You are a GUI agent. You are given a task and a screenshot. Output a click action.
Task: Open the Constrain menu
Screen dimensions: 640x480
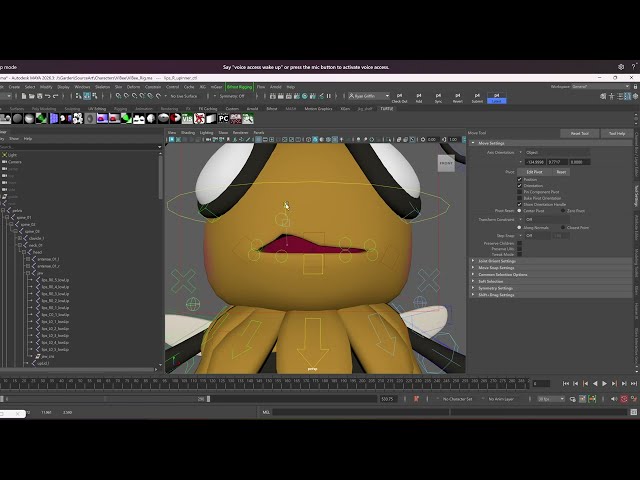(x=153, y=87)
